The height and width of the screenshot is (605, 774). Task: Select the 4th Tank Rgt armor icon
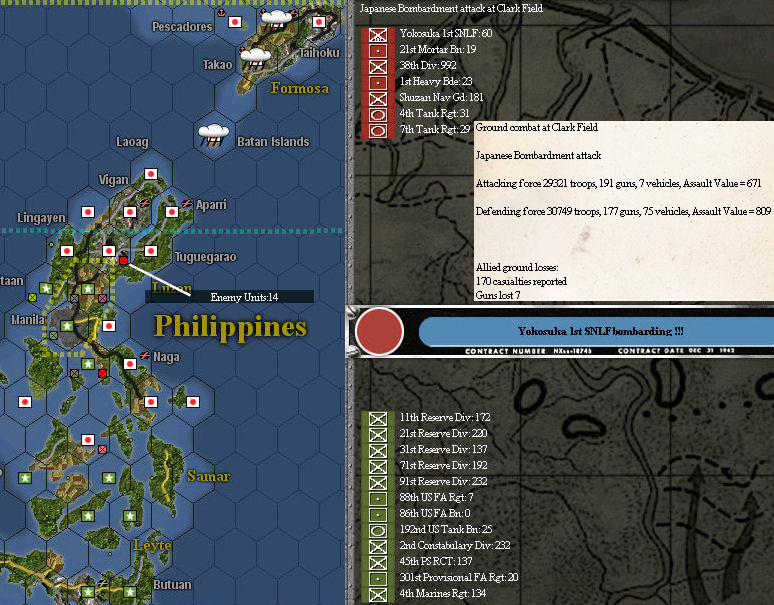tap(378, 114)
